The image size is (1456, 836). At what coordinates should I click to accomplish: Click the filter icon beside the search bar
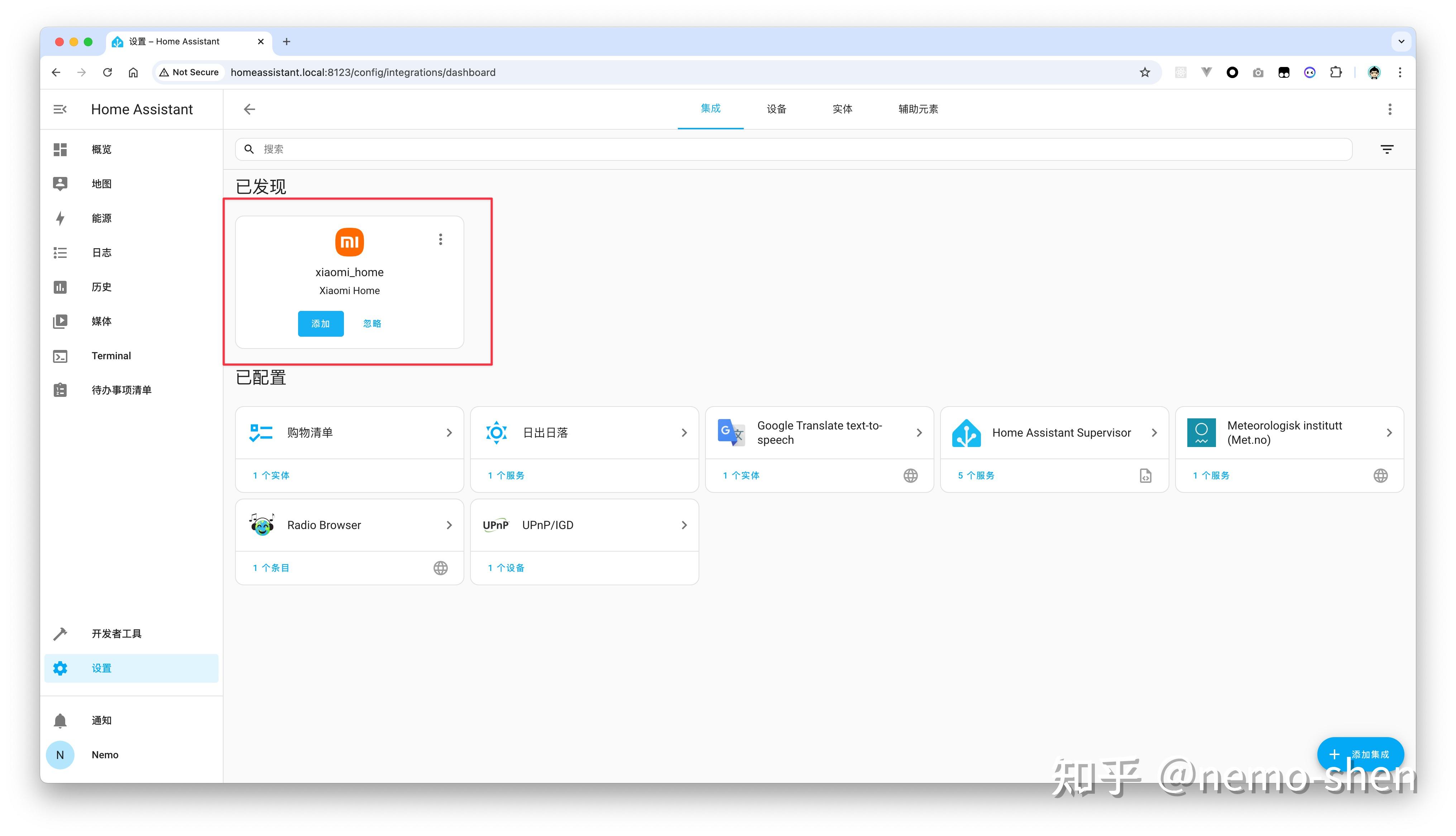[x=1387, y=149]
